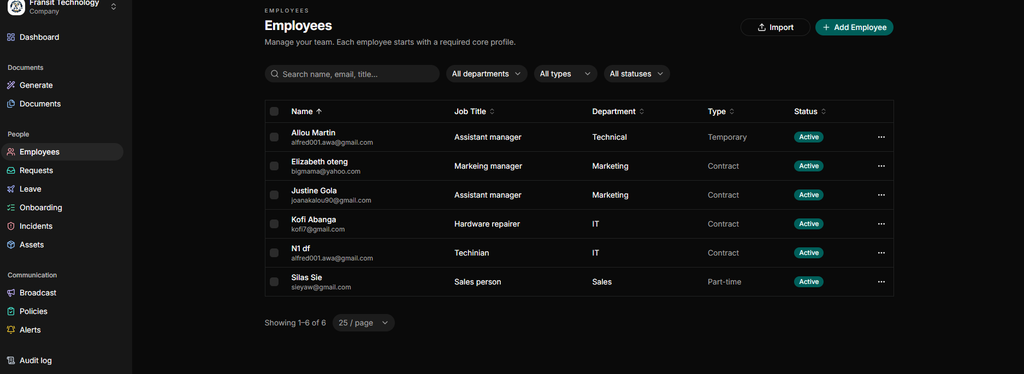
Task: Select N1 df's row checkbox
Action: click(x=274, y=253)
